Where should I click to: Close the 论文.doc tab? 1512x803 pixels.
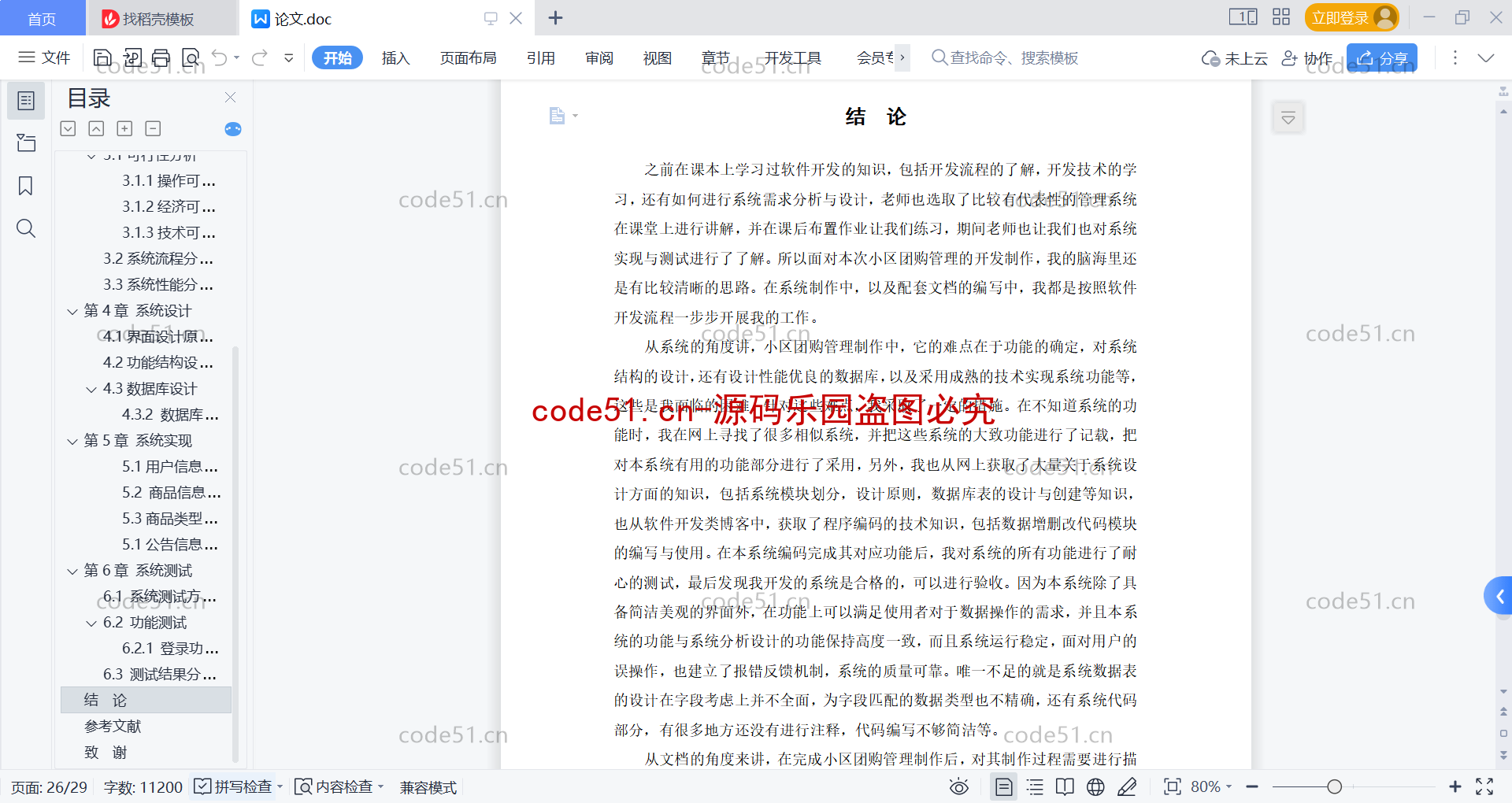pyautogui.click(x=516, y=18)
